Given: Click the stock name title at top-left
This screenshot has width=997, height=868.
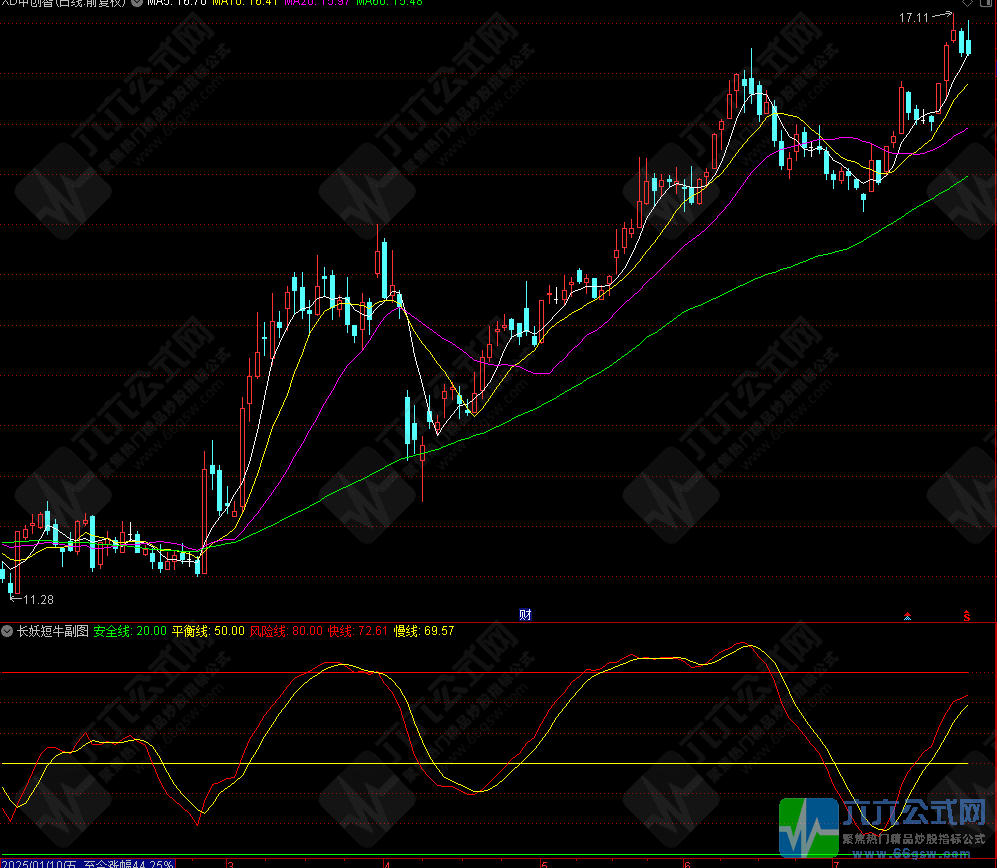Looking at the screenshot, I should pos(65,3).
